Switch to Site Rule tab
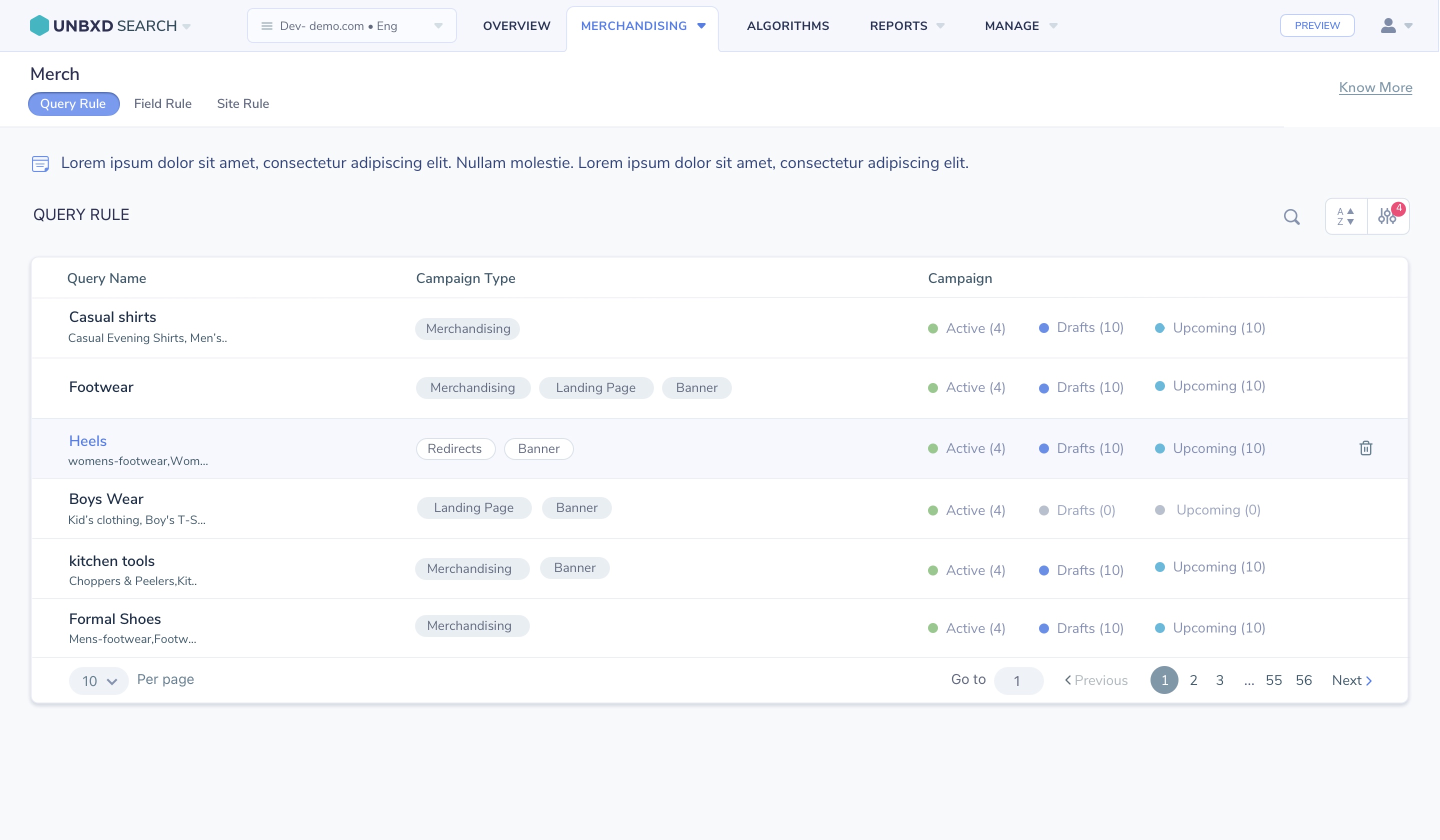1440x840 pixels. (x=243, y=103)
